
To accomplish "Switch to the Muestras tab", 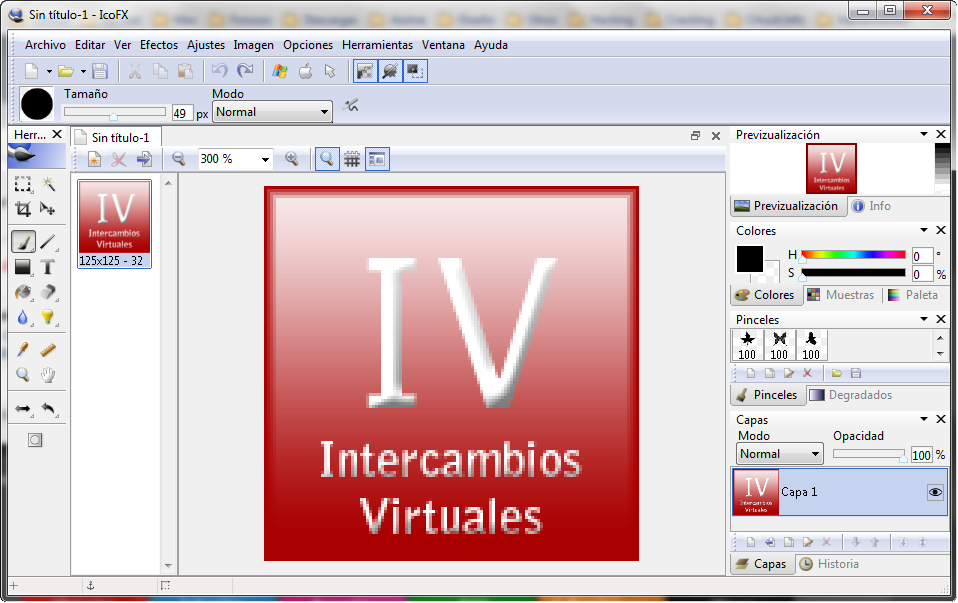I will [x=841, y=295].
